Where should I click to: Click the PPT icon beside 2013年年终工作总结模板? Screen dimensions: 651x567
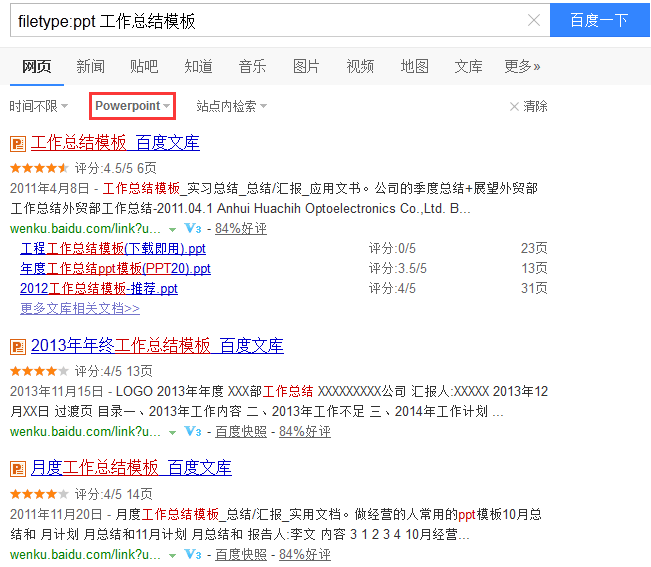click(x=18, y=347)
